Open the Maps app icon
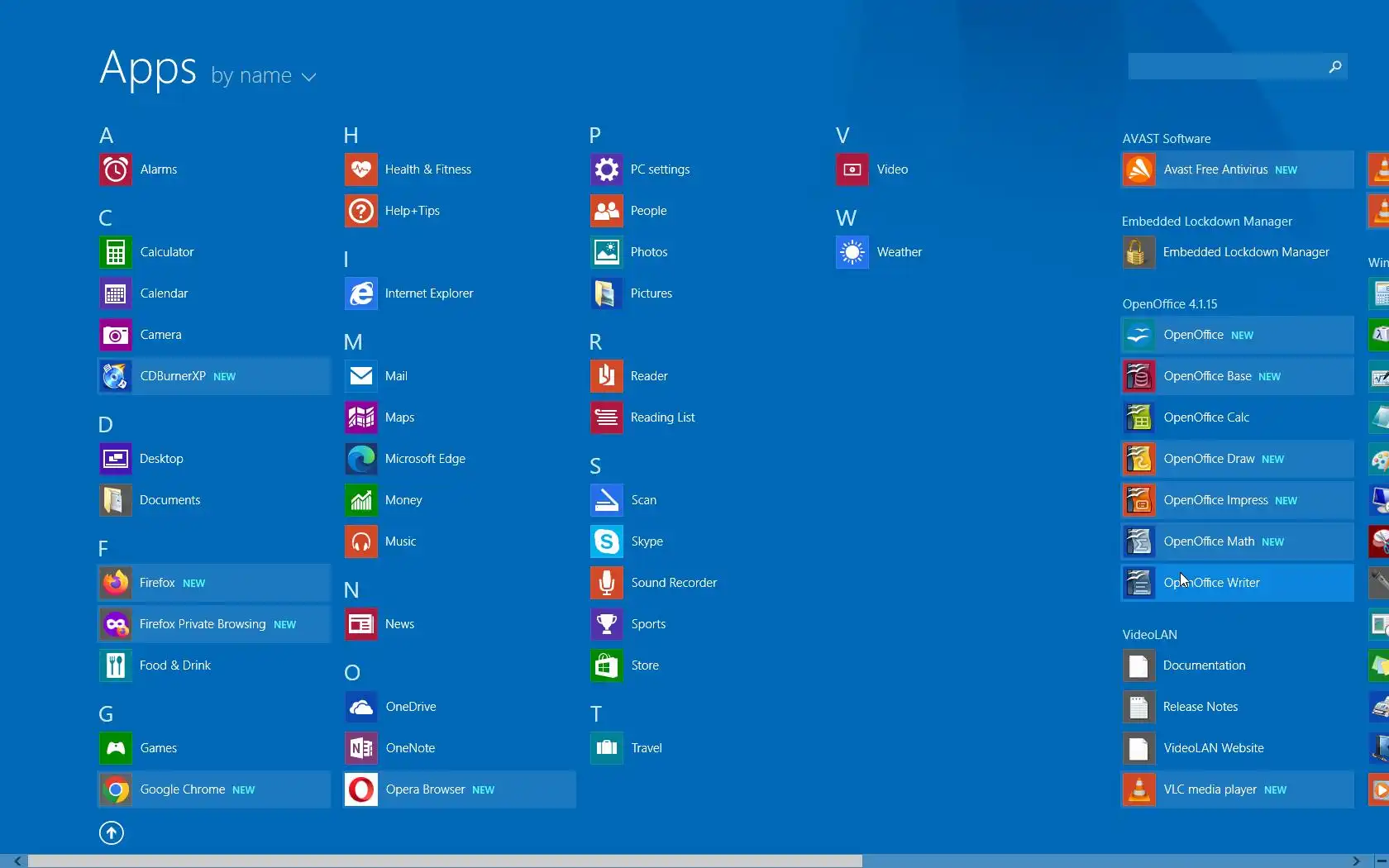 [x=361, y=417]
